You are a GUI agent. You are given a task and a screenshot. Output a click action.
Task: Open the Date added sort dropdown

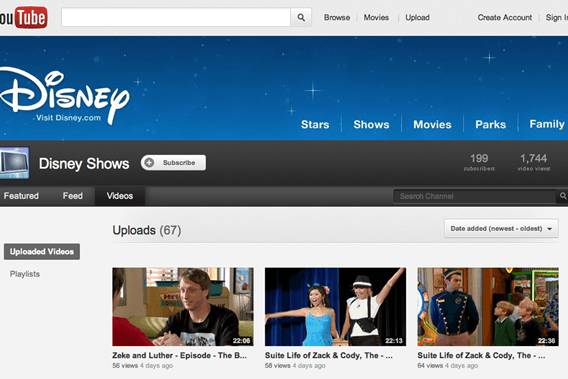pyautogui.click(x=501, y=229)
